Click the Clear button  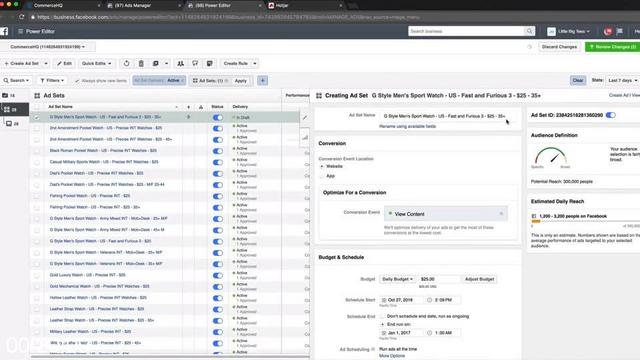[x=578, y=81]
